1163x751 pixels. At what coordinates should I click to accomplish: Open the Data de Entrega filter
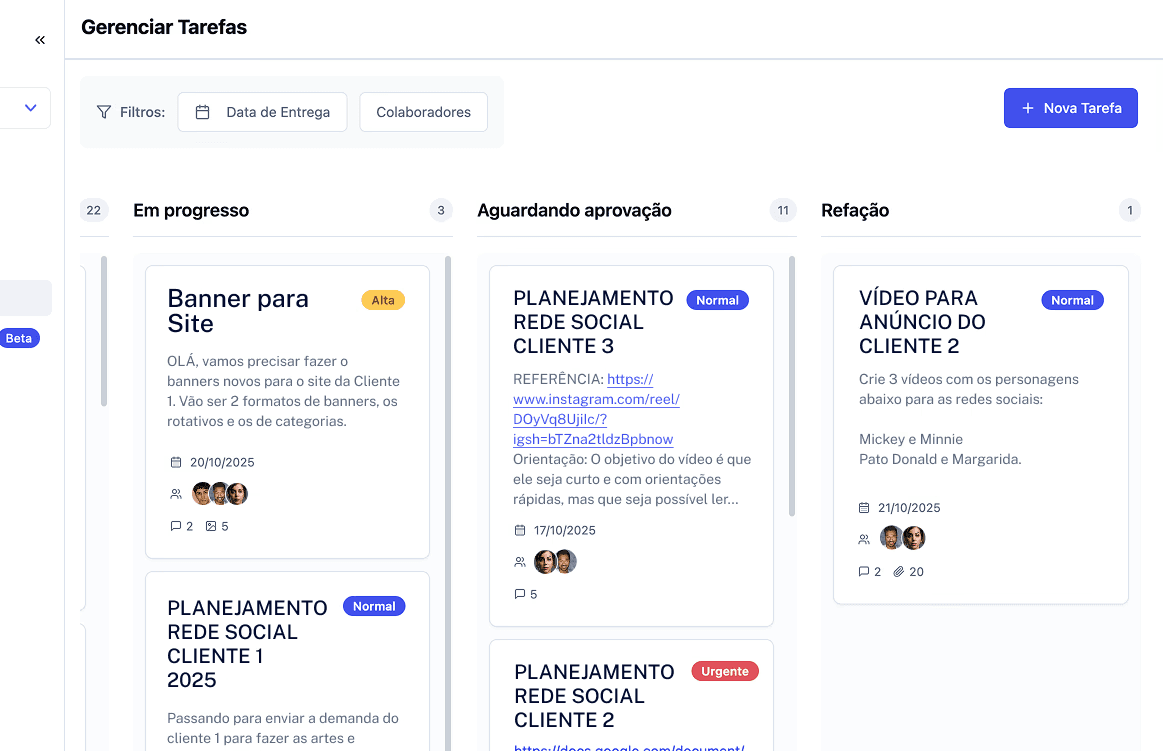262,112
